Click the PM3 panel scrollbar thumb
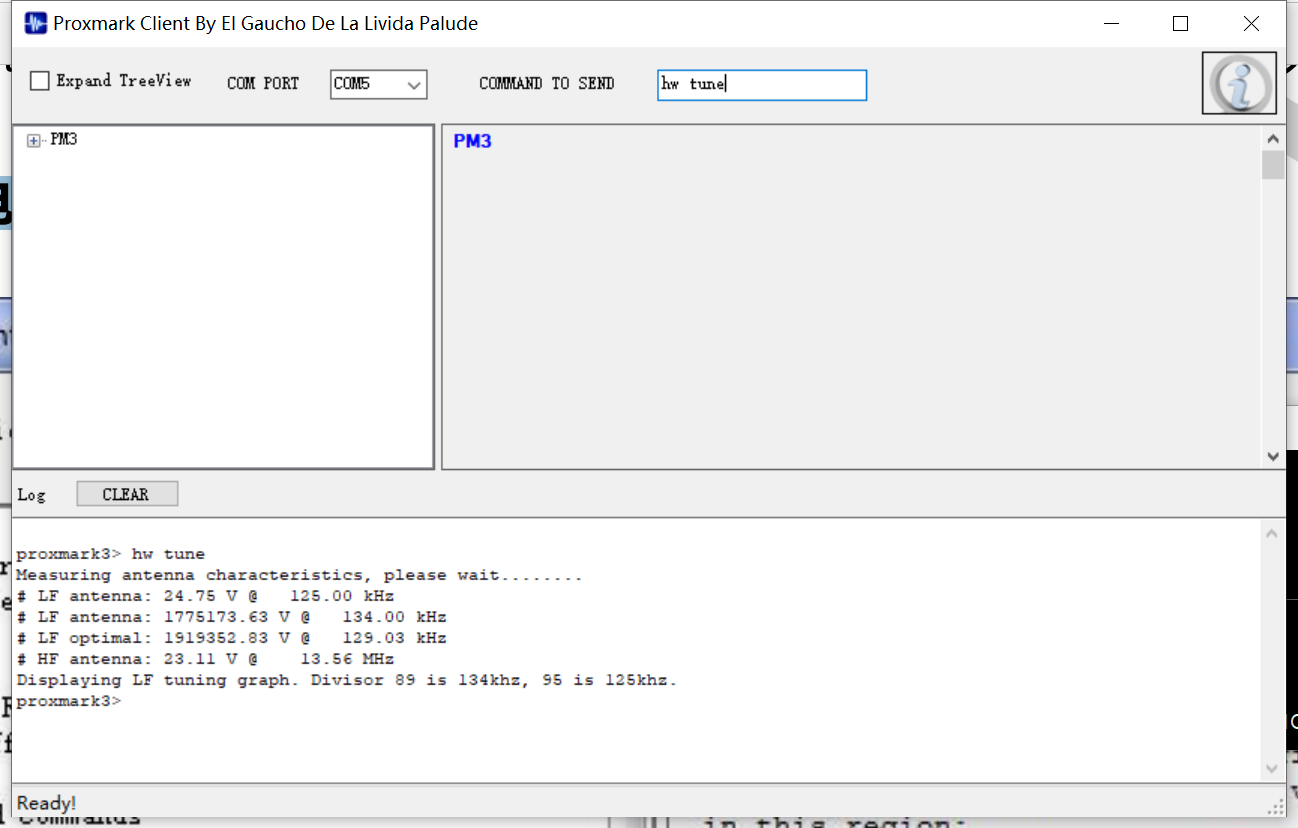This screenshot has width=1298, height=828. (x=1273, y=165)
